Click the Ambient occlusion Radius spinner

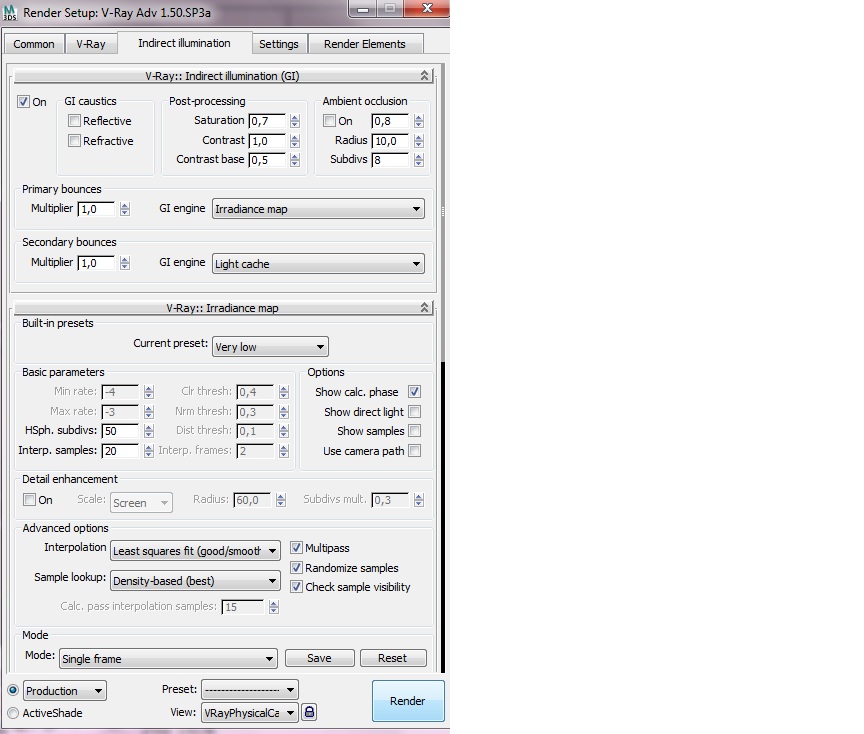[419, 141]
